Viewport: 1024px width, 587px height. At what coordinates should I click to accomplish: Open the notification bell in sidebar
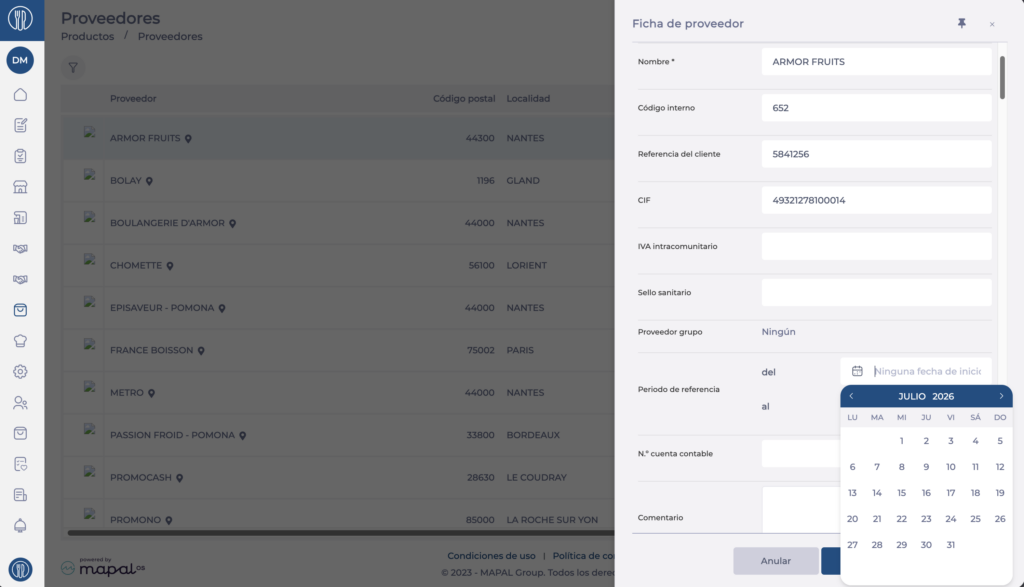20,526
